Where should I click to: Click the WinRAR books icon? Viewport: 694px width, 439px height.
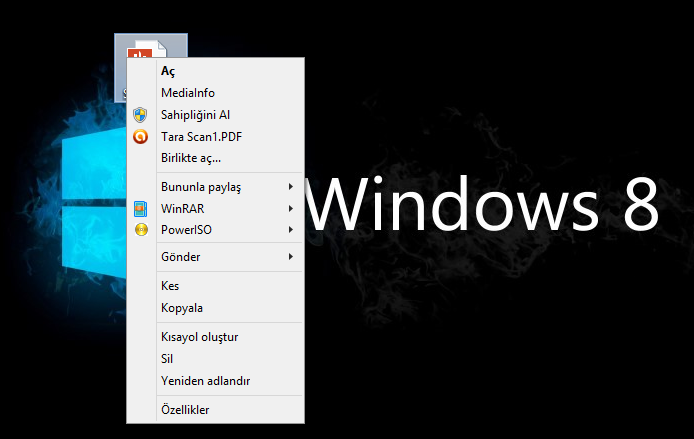click(140, 208)
